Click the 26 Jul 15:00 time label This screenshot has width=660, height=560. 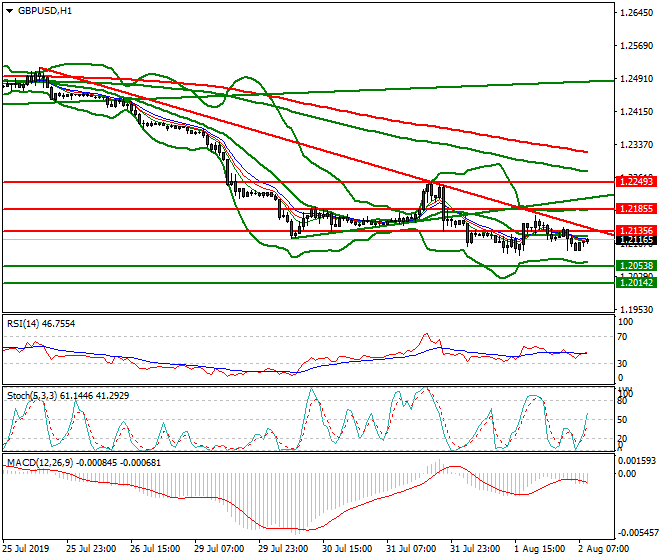pyautogui.click(x=155, y=549)
